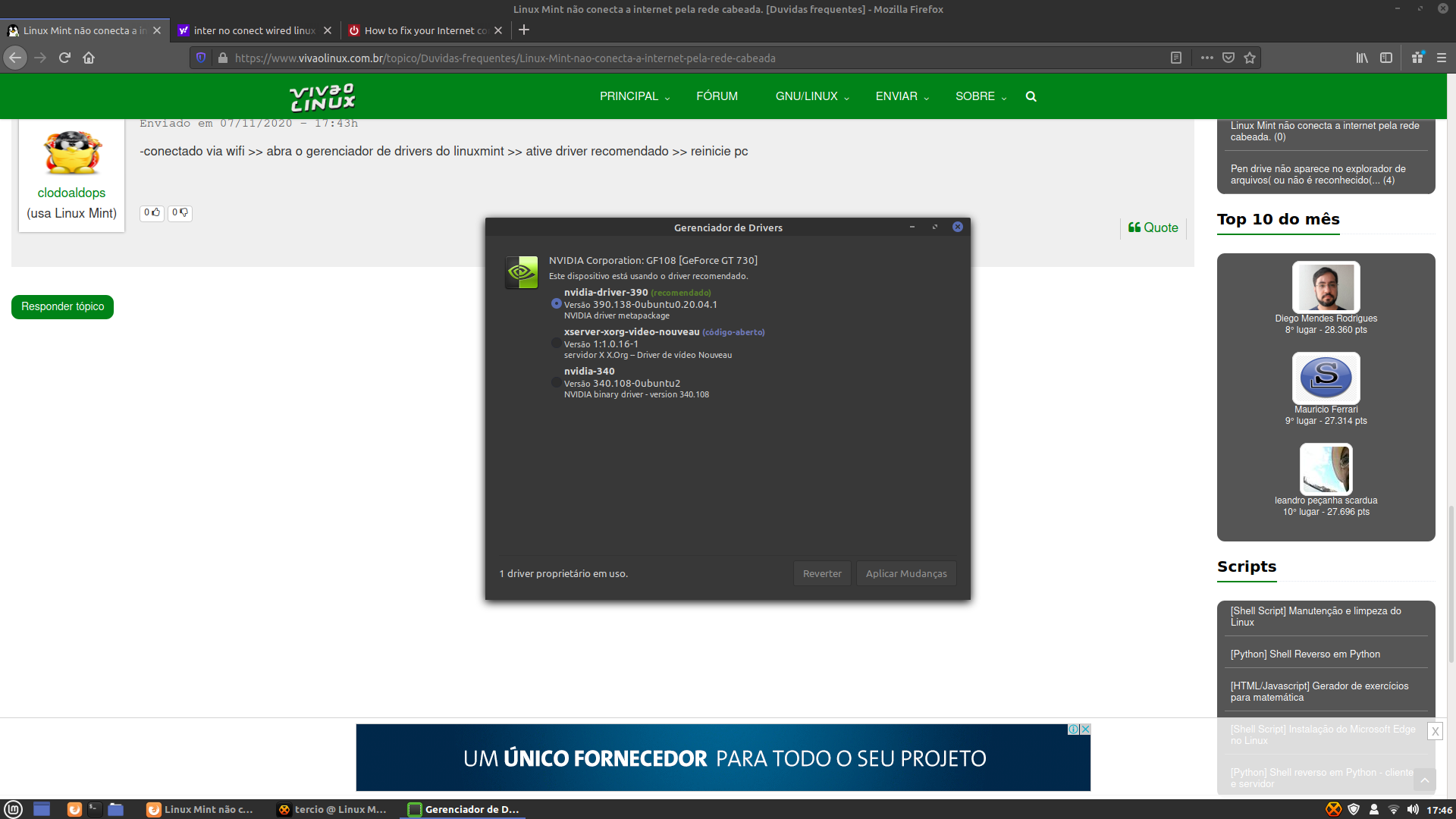The image size is (1456, 819).
Task: Select the xserver-xorg-video-nouveau driver option
Action: pyautogui.click(x=557, y=343)
